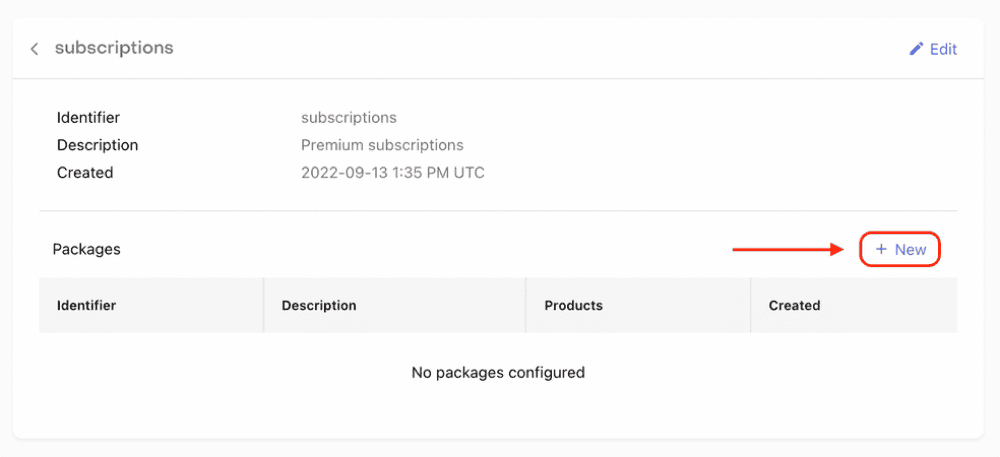
Task: Click the plus icon in the New button
Action: coord(881,249)
